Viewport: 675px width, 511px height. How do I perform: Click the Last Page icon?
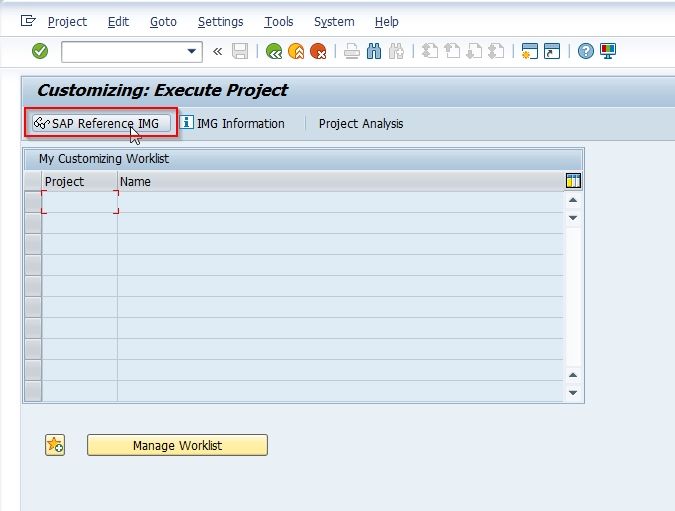(496, 51)
